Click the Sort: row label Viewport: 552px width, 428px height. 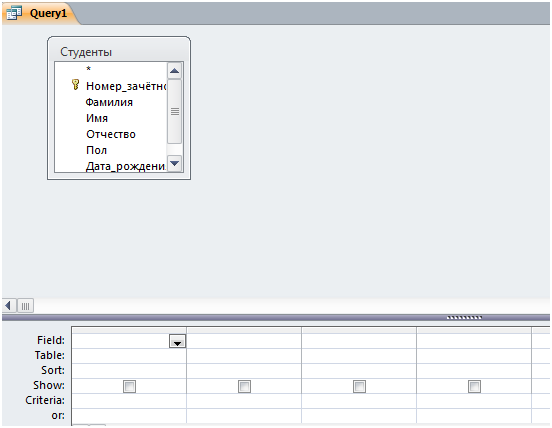tap(53, 371)
